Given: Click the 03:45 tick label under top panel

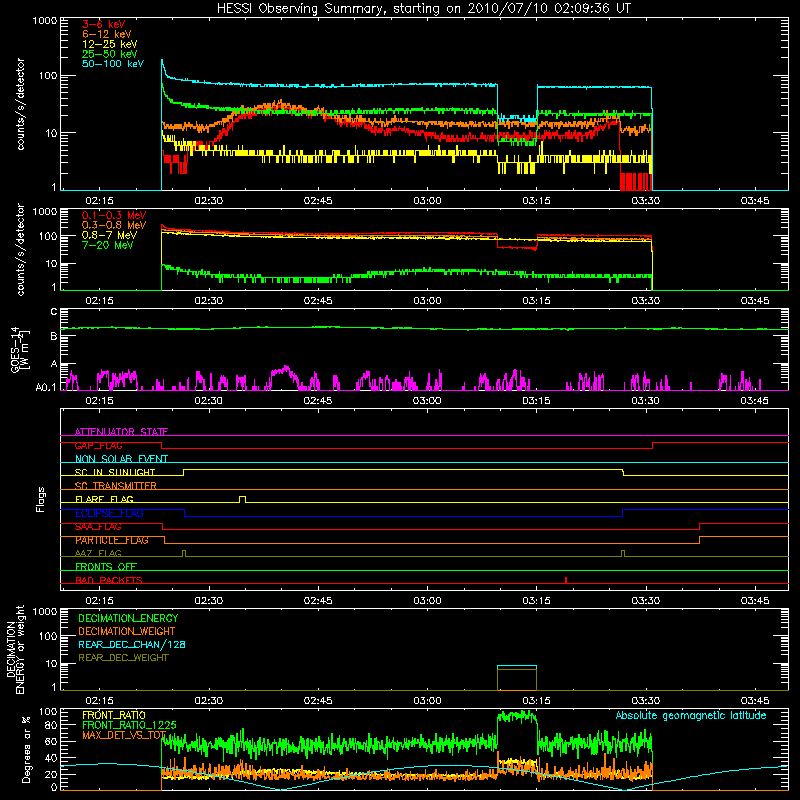Looking at the screenshot, I should click(755, 201).
